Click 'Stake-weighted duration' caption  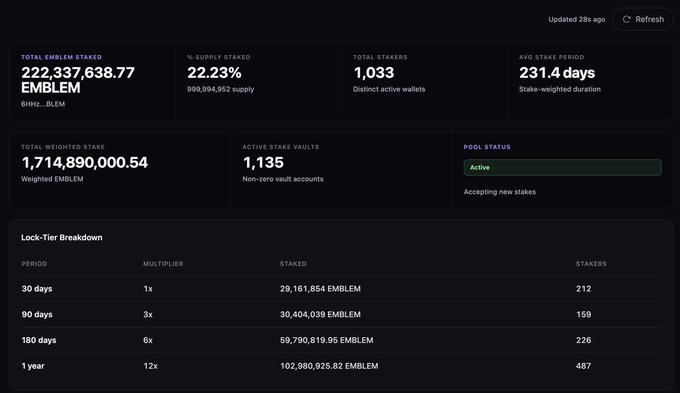(560, 89)
